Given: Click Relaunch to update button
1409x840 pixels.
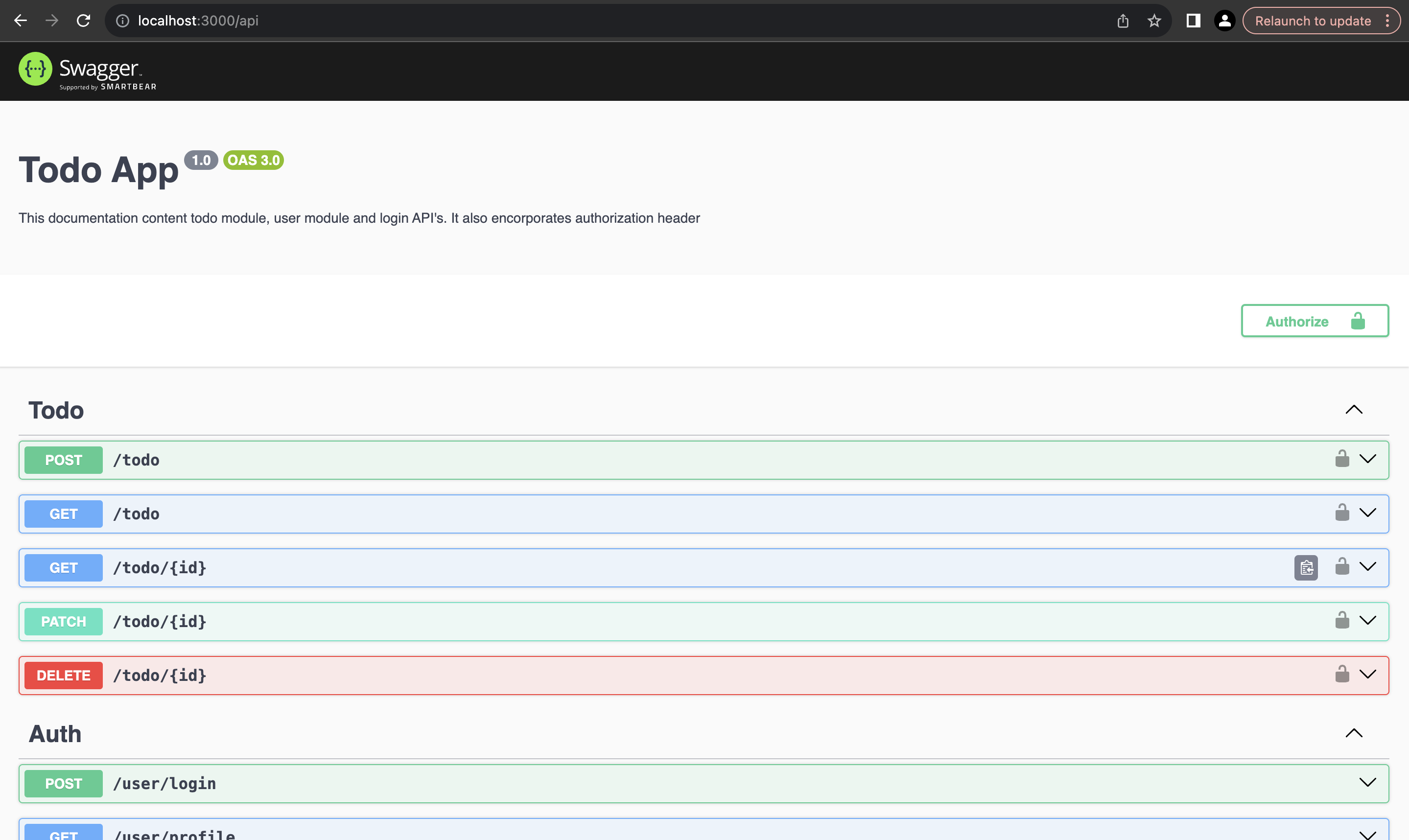Looking at the screenshot, I should [1313, 21].
